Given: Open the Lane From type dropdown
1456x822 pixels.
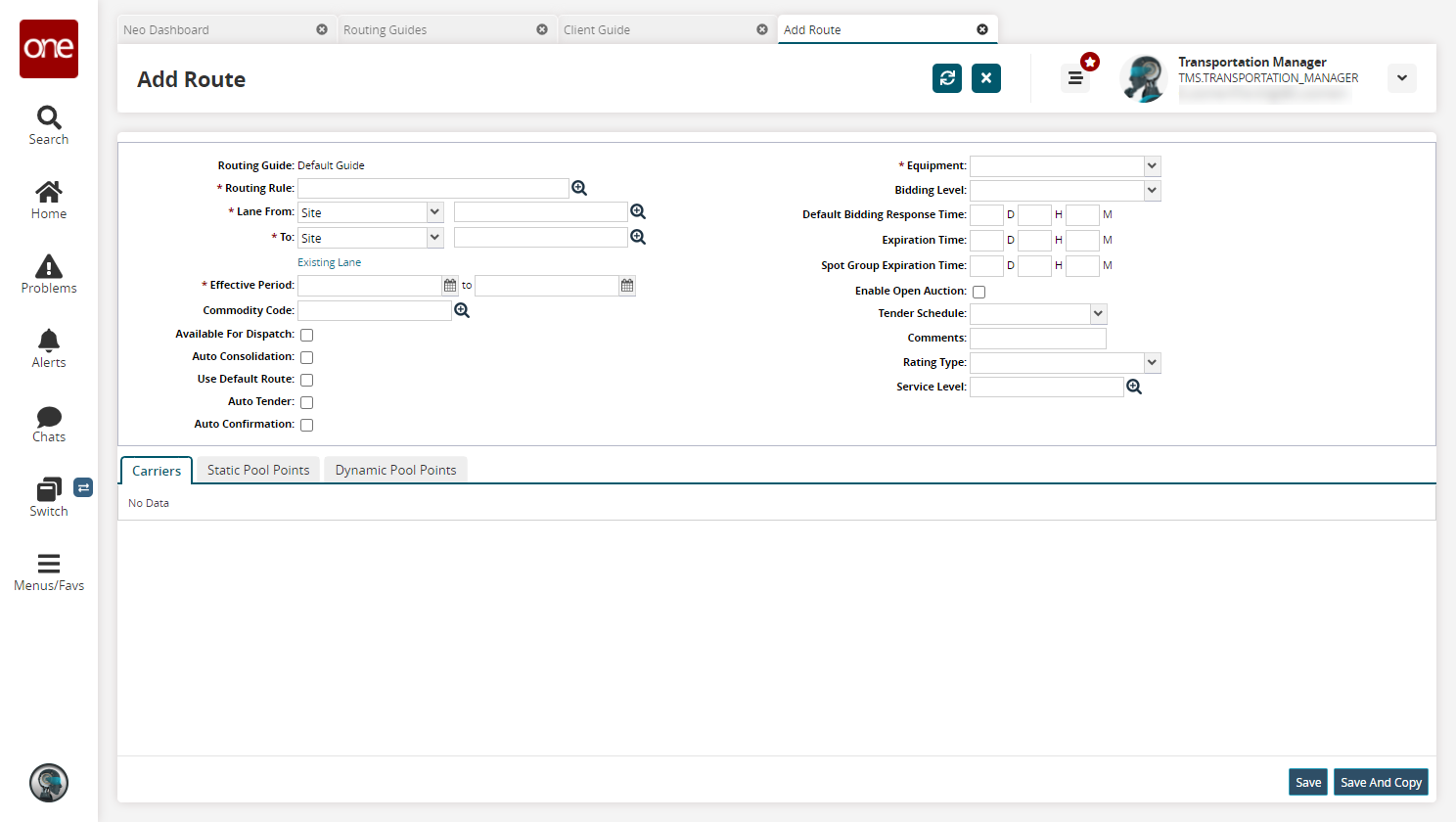Looking at the screenshot, I should [434, 212].
